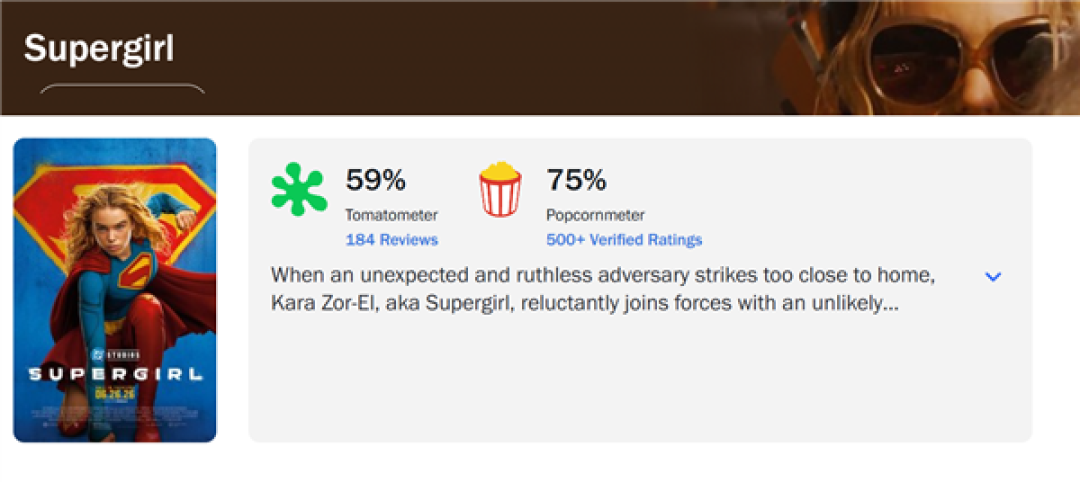The height and width of the screenshot is (482, 1080).
Task: Click the Tomatometer label text
Action: 392,216
